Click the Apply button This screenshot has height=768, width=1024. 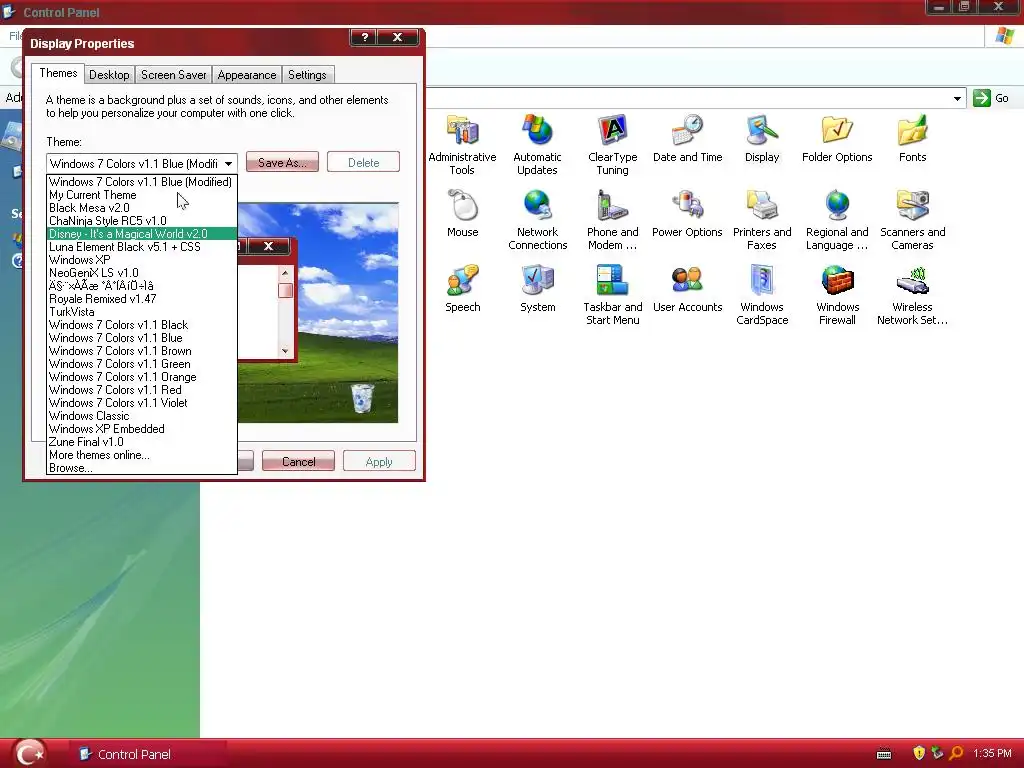click(379, 461)
